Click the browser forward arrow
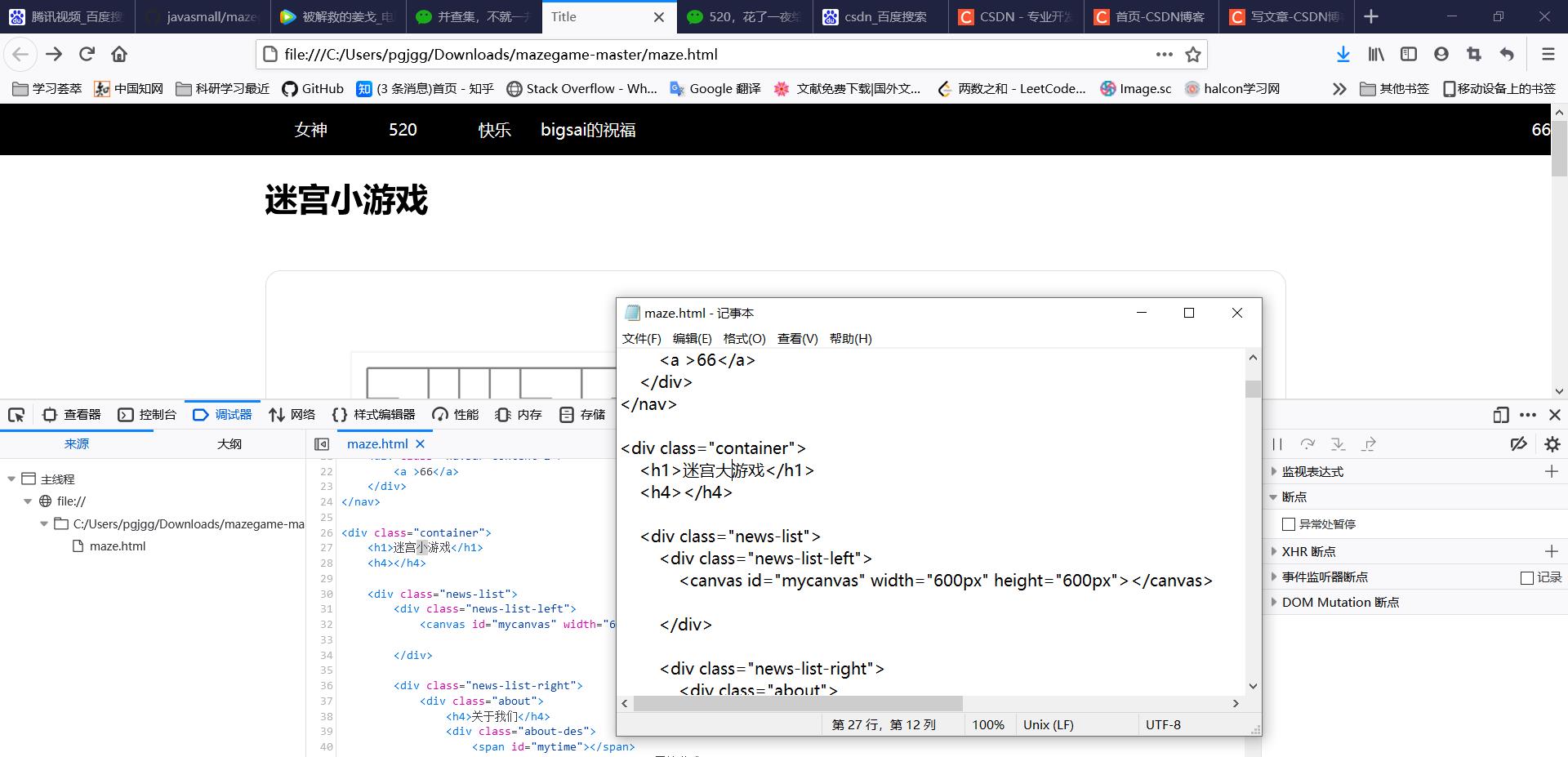This screenshot has width=1568, height=757. pos(54,55)
